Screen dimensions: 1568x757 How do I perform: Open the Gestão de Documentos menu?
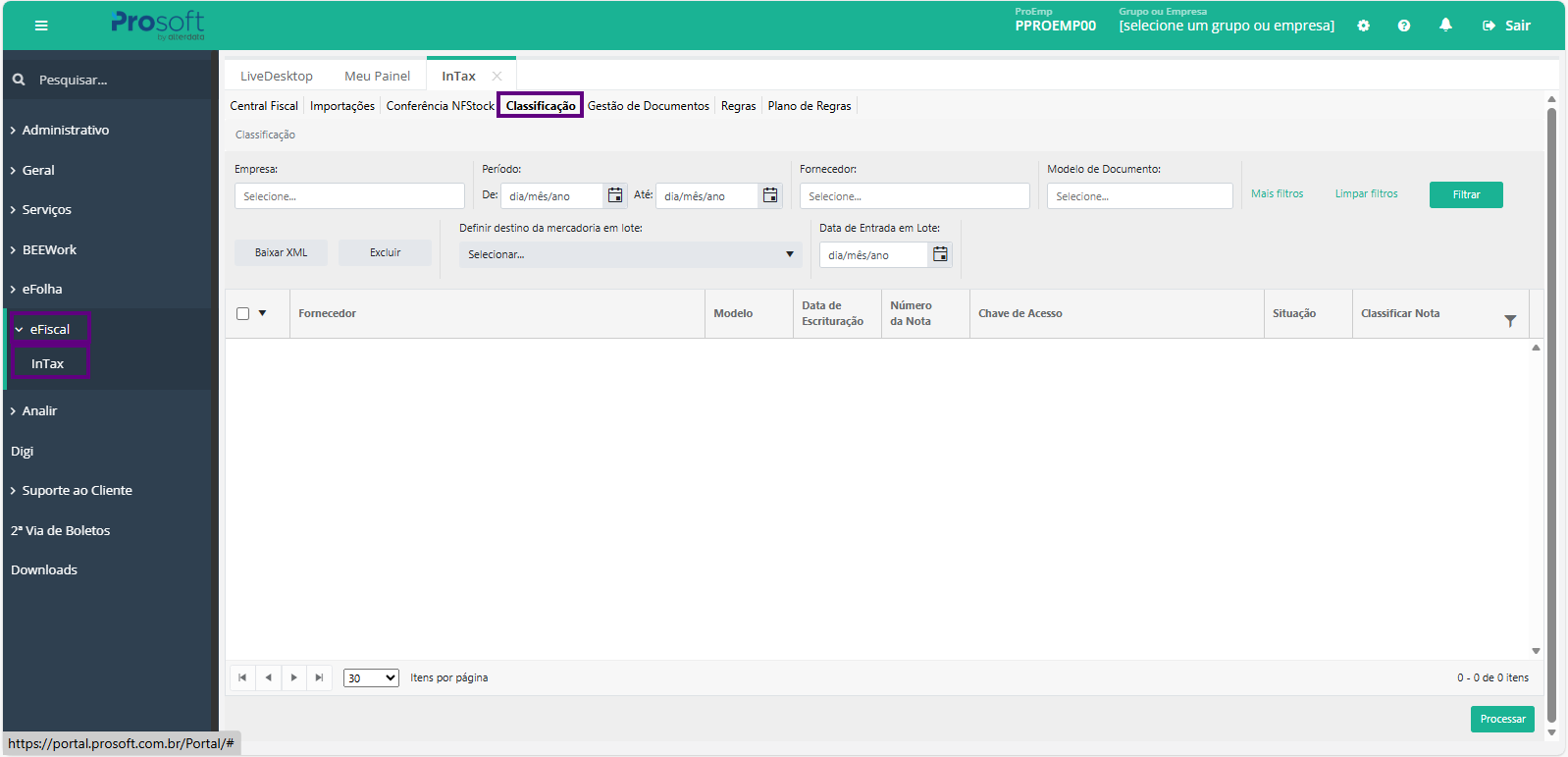tap(648, 106)
